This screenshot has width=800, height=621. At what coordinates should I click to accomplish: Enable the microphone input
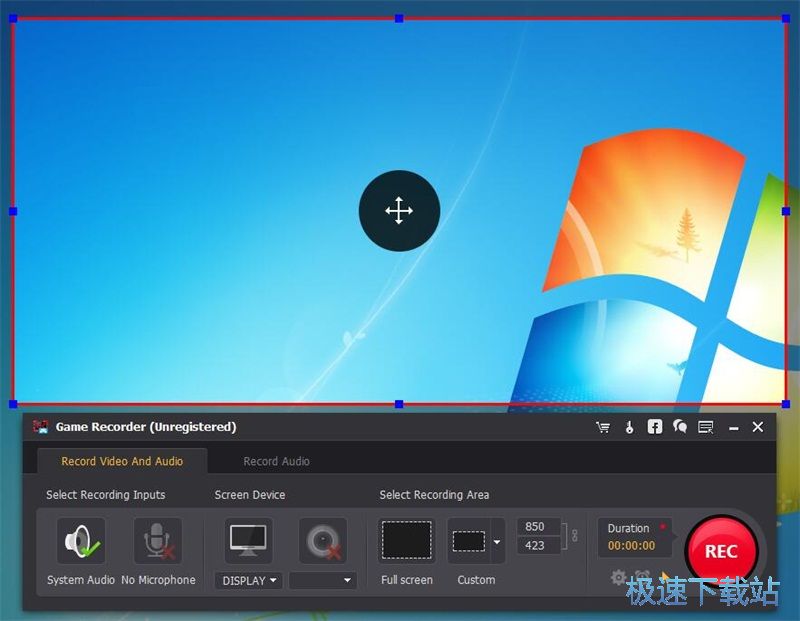(158, 542)
